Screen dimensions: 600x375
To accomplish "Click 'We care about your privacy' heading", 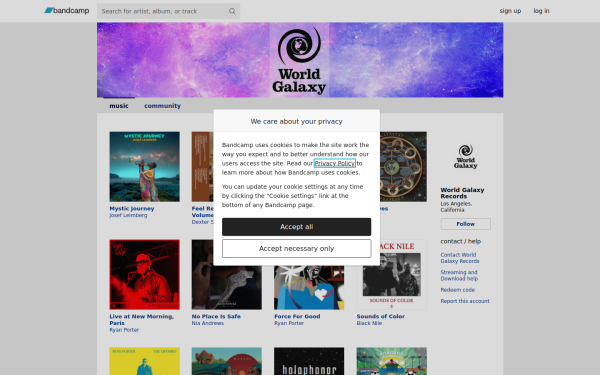I will [x=297, y=122].
